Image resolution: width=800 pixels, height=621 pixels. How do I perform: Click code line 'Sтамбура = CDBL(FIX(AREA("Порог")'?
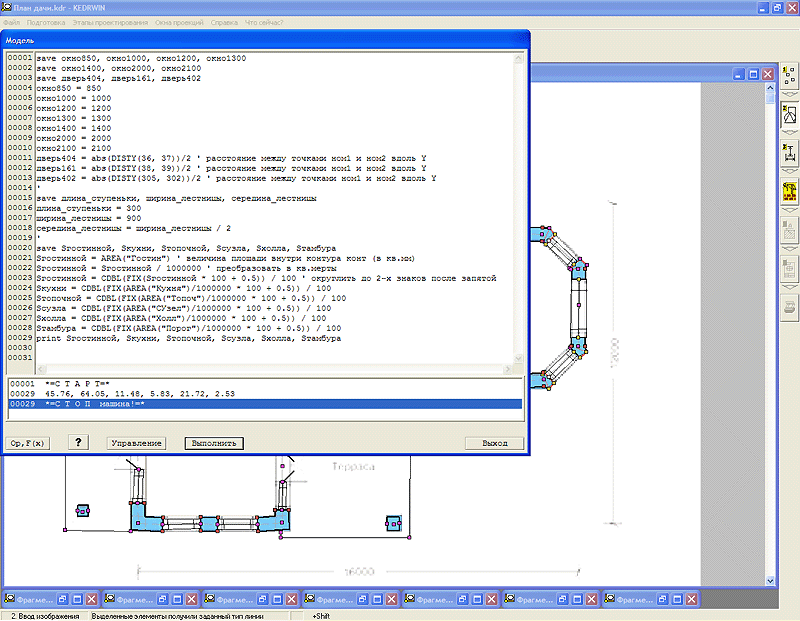point(189,328)
